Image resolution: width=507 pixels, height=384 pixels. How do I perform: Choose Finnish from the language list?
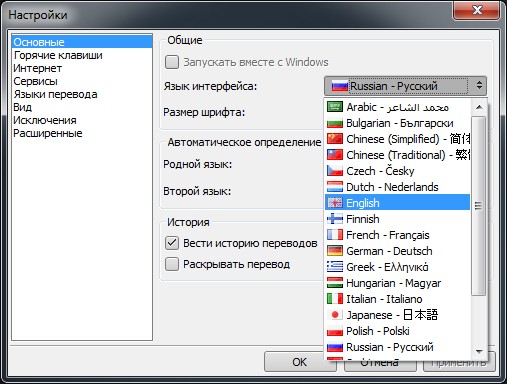pos(397,219)
